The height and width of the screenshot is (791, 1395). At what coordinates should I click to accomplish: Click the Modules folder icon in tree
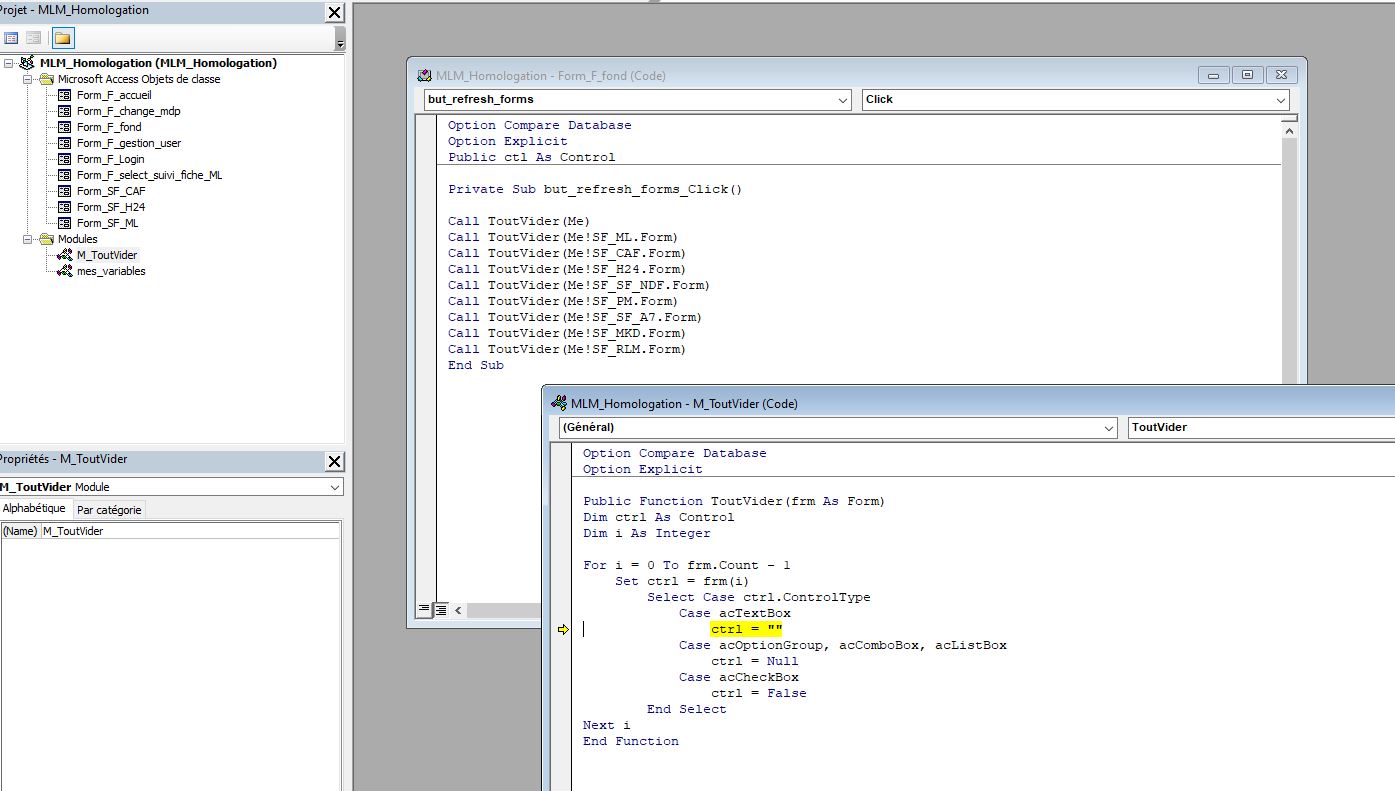[x=46, y=239]
